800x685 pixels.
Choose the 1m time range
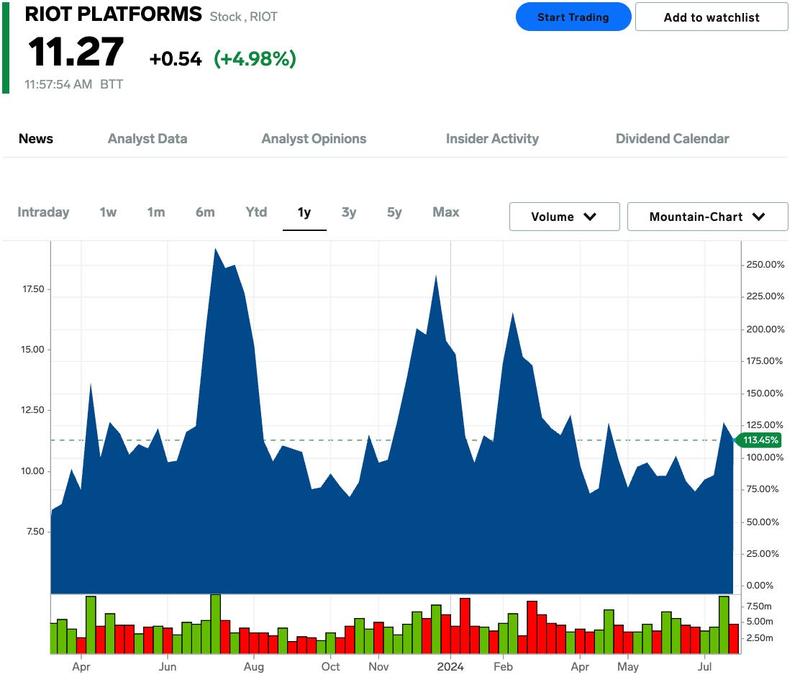point(156,212)
